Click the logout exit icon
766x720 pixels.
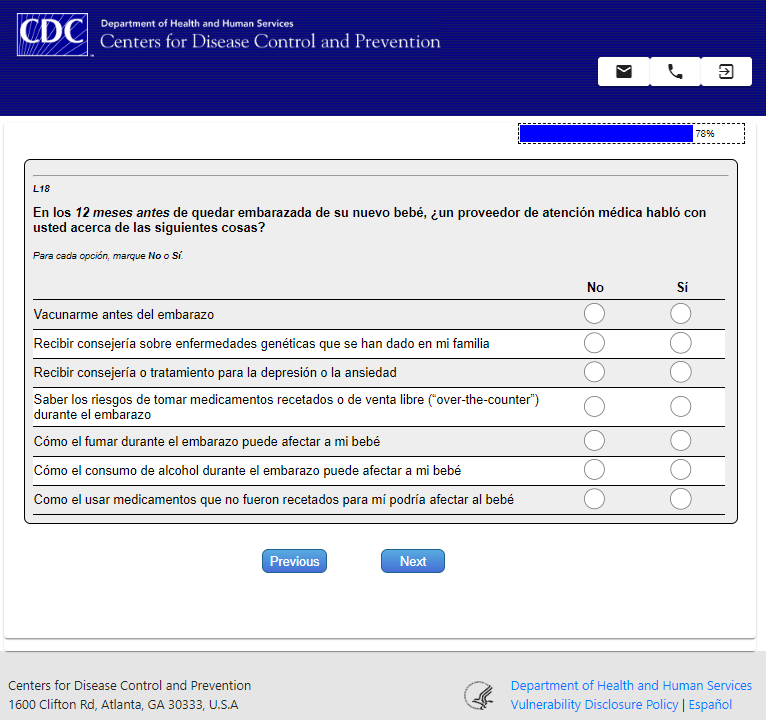pos(726,72)
